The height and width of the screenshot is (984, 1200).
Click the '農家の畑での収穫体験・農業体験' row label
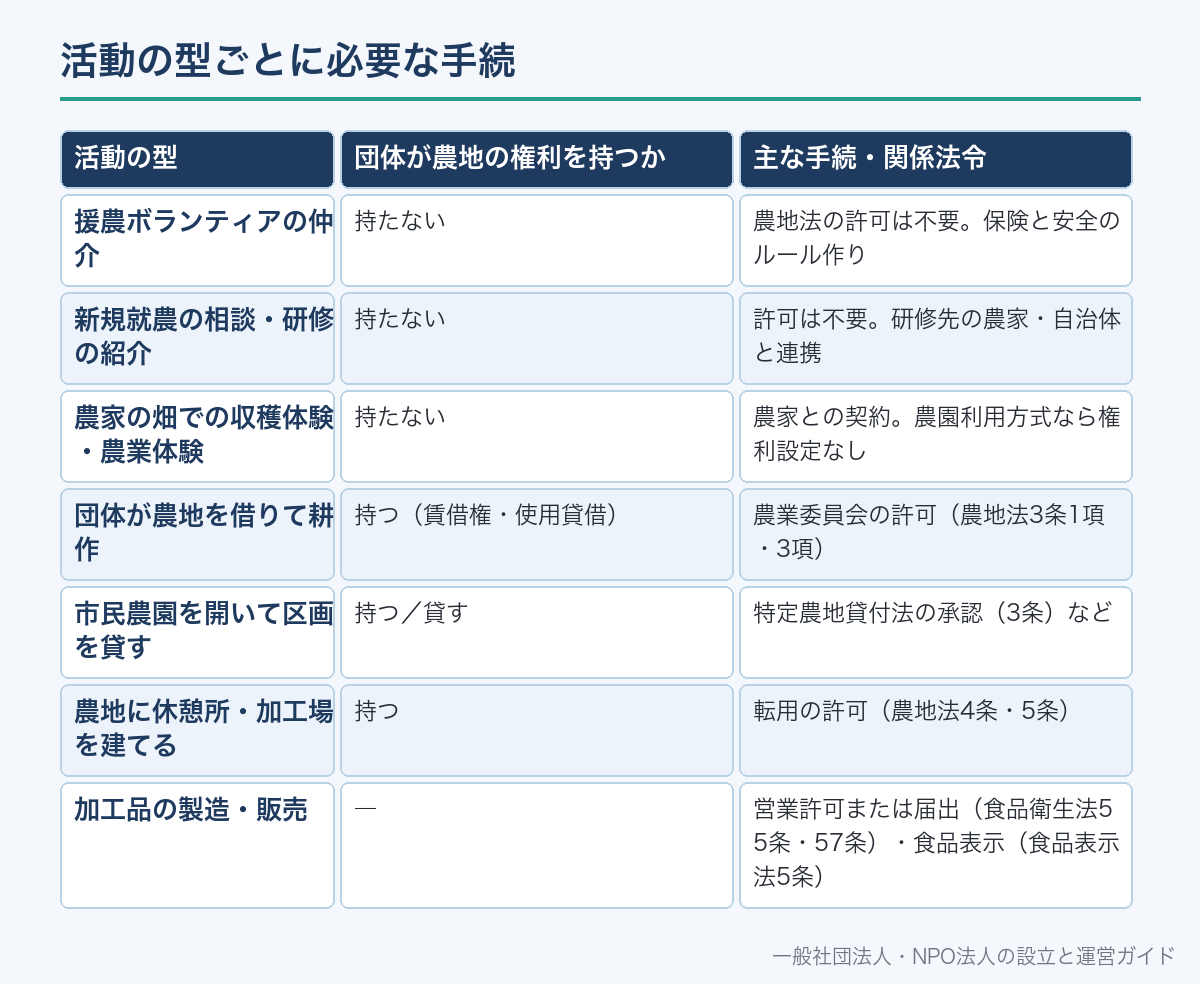pos(197,436)
